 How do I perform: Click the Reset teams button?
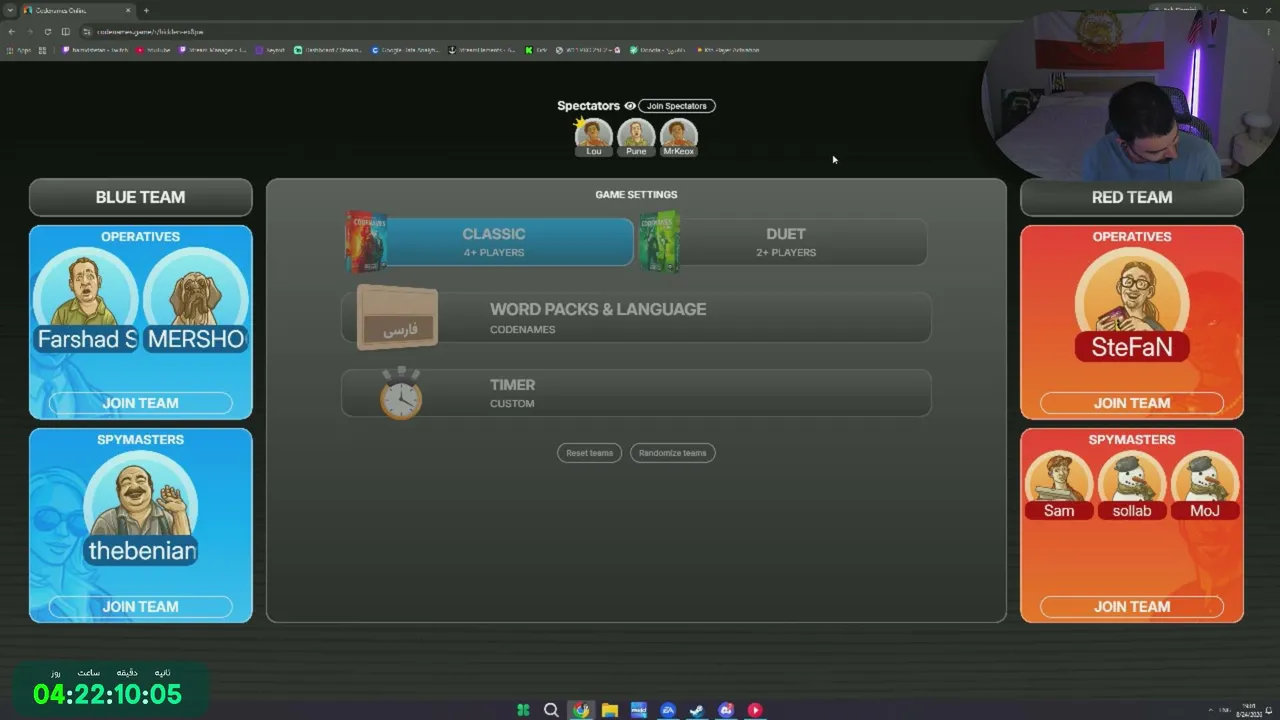click(589, 453)
